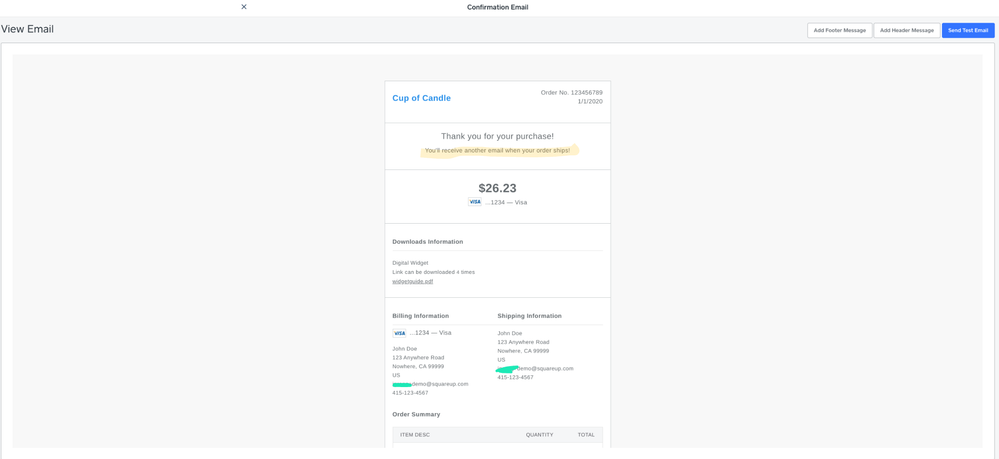The height and width of the screenshot is (459, 999).
Task: Click the Order No. 123456789 text
Action: pyautogui.click(x=571, y=92)
